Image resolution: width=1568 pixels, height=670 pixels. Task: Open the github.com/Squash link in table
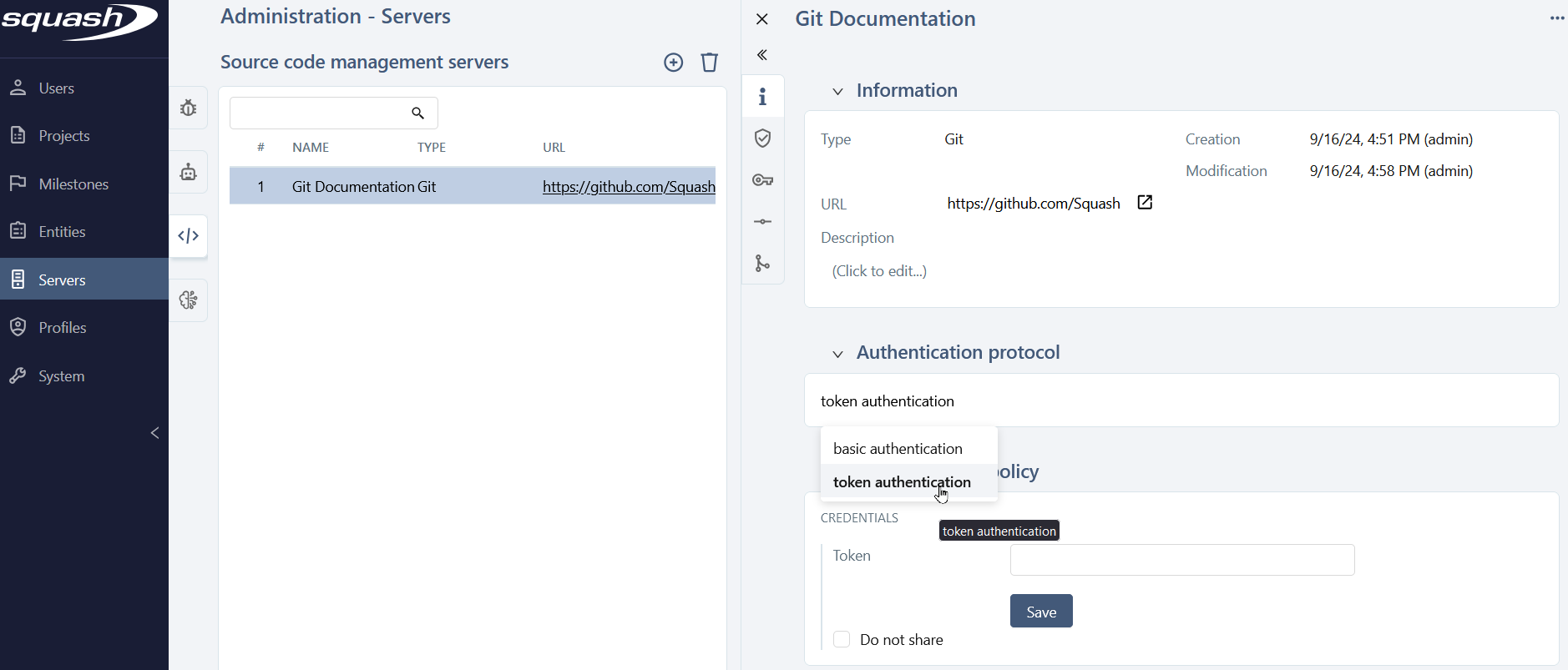(x=628, y=187)
